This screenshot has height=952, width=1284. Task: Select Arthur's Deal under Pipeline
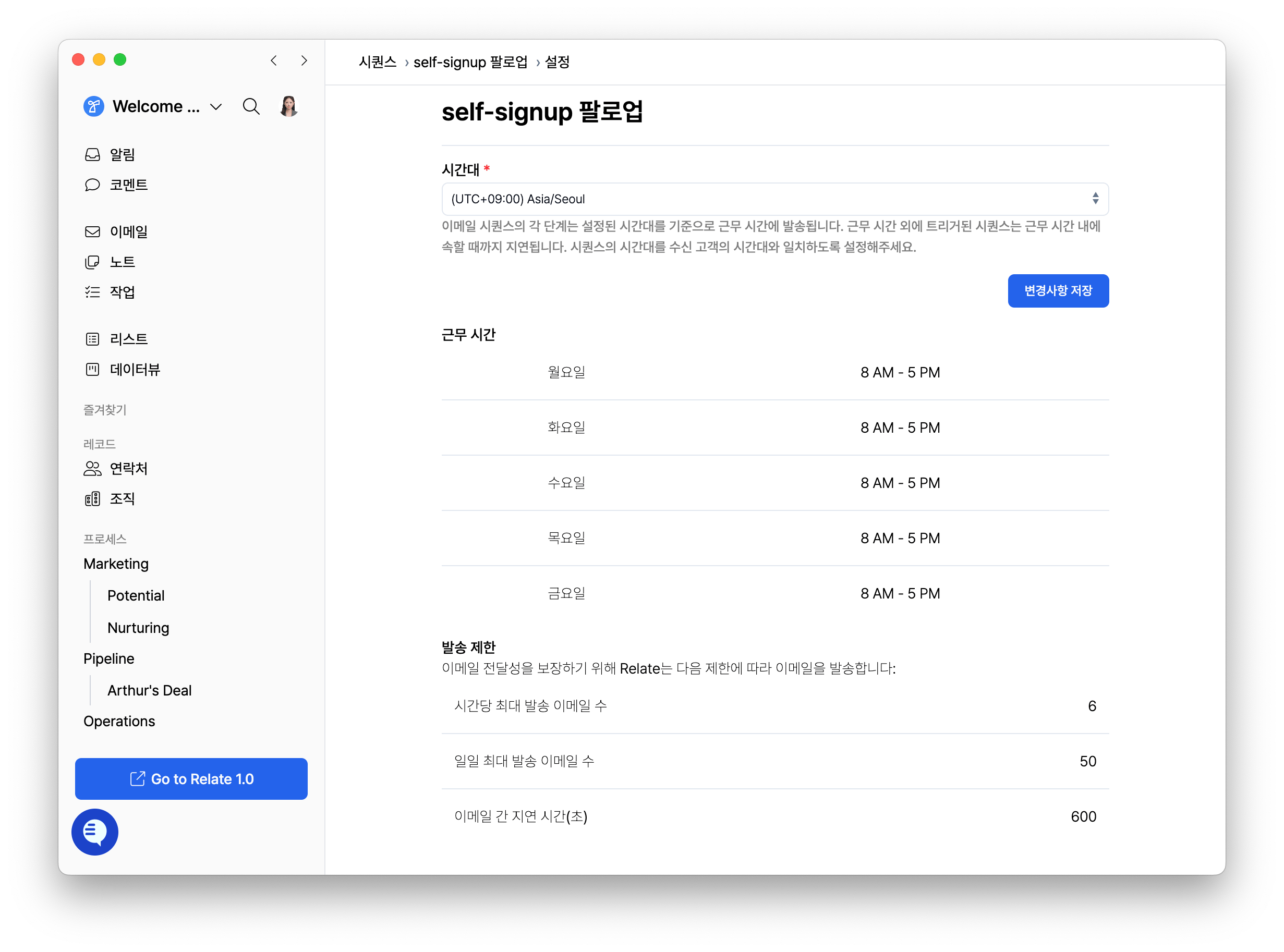pos(149,690)
